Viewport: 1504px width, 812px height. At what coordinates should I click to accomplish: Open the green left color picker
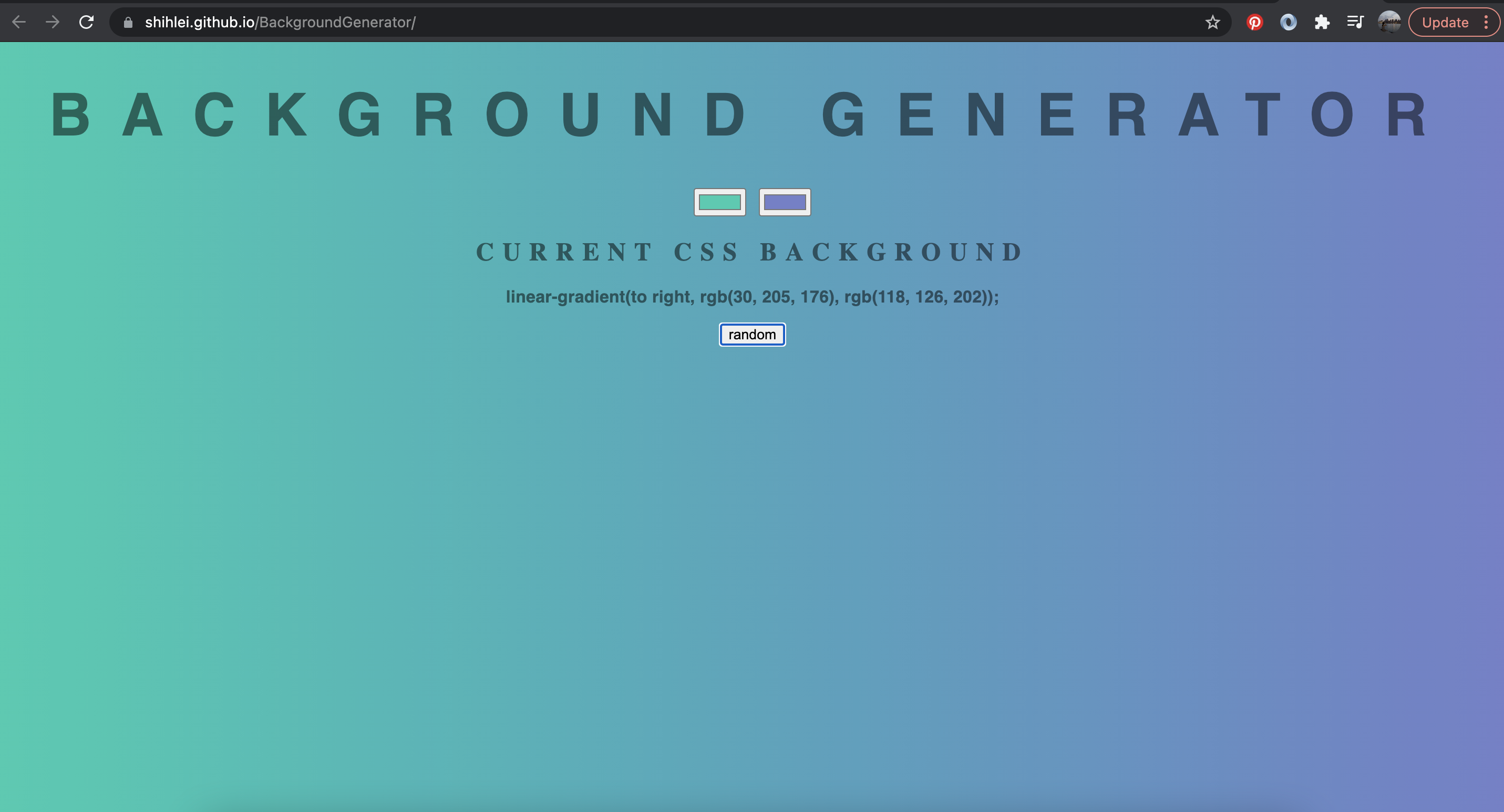coord(719,202)
